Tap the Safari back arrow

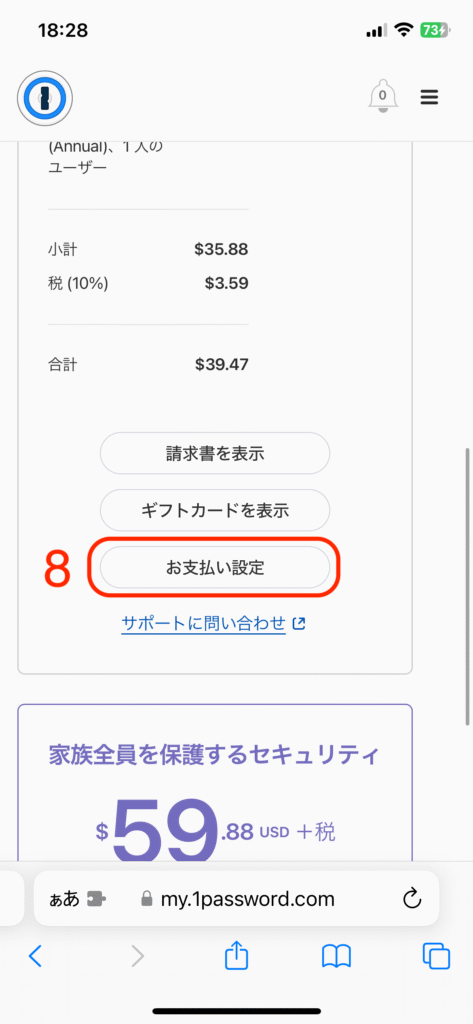(35, 956)
